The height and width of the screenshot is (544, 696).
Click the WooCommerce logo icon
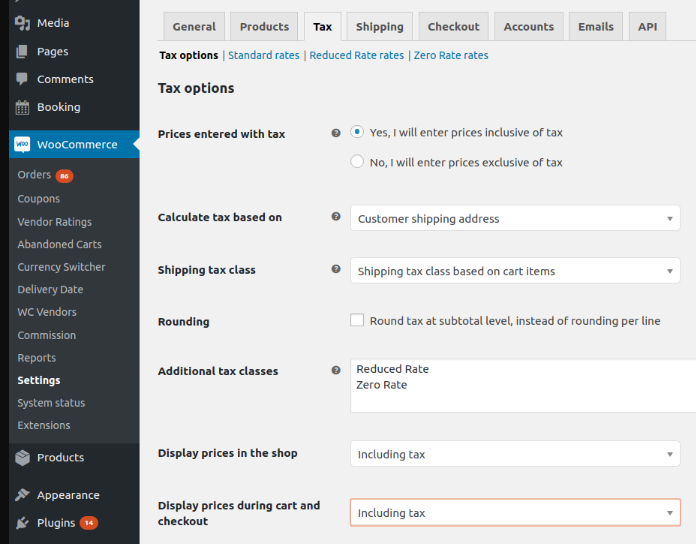(22, 144)
